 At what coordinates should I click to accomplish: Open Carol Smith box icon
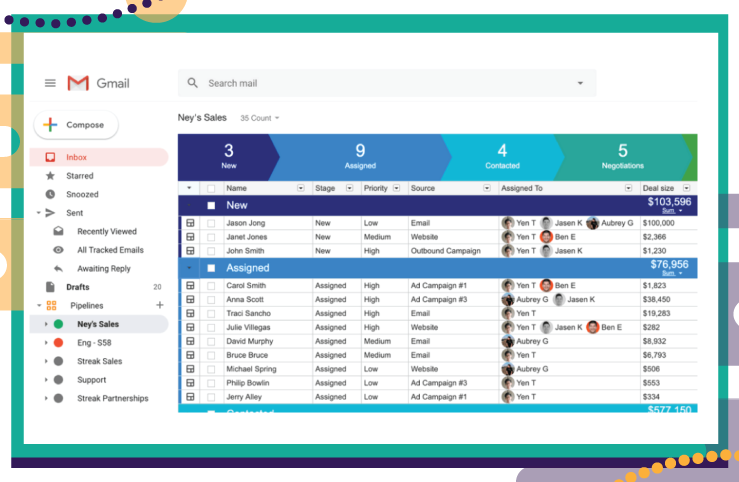click(x=190, y=286)
